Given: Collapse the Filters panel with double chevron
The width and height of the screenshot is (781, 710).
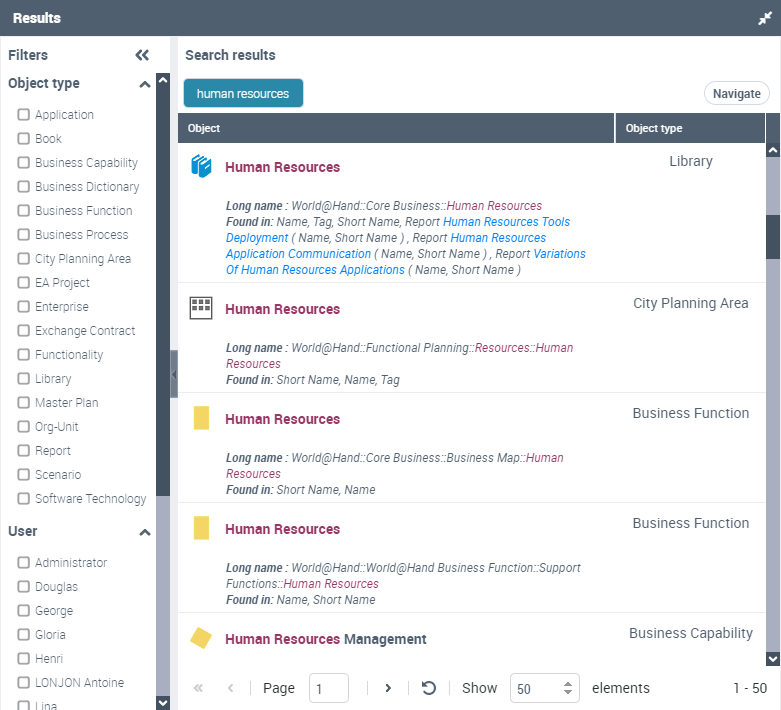Looking at the screenshot, I should point(142,56).
